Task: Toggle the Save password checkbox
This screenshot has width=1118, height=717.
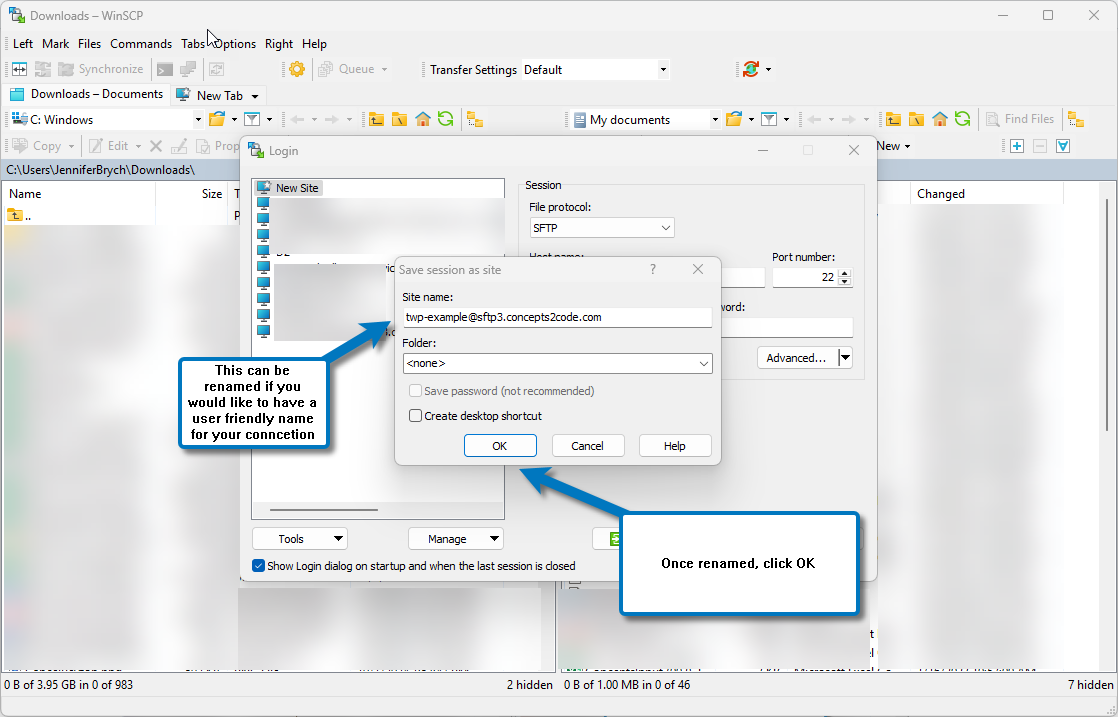Action: pos(415,391)
